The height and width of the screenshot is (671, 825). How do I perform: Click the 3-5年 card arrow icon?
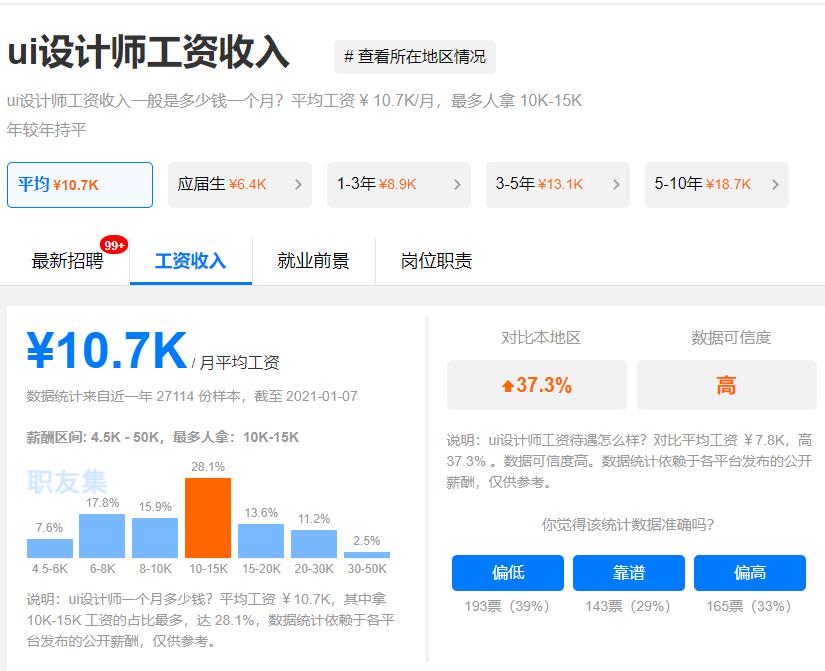[x=617, y=184]
